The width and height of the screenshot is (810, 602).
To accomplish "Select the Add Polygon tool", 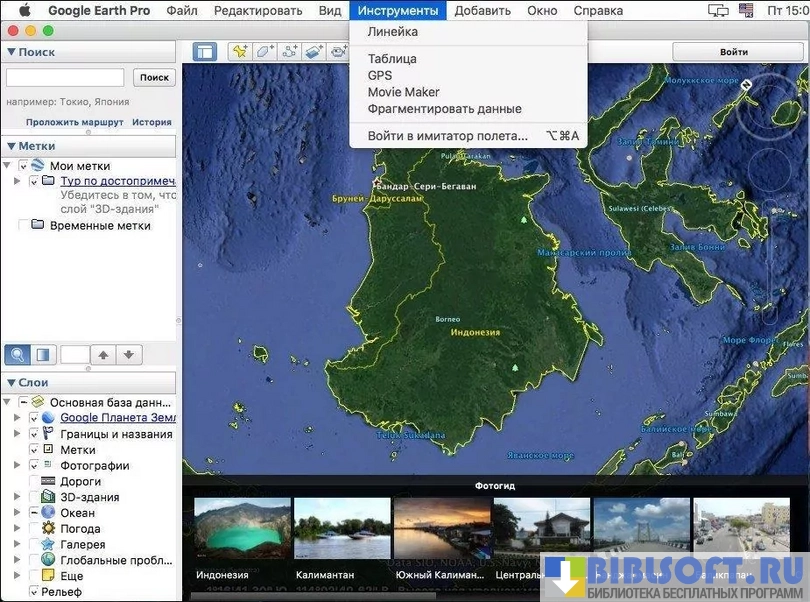I will 264,52.
